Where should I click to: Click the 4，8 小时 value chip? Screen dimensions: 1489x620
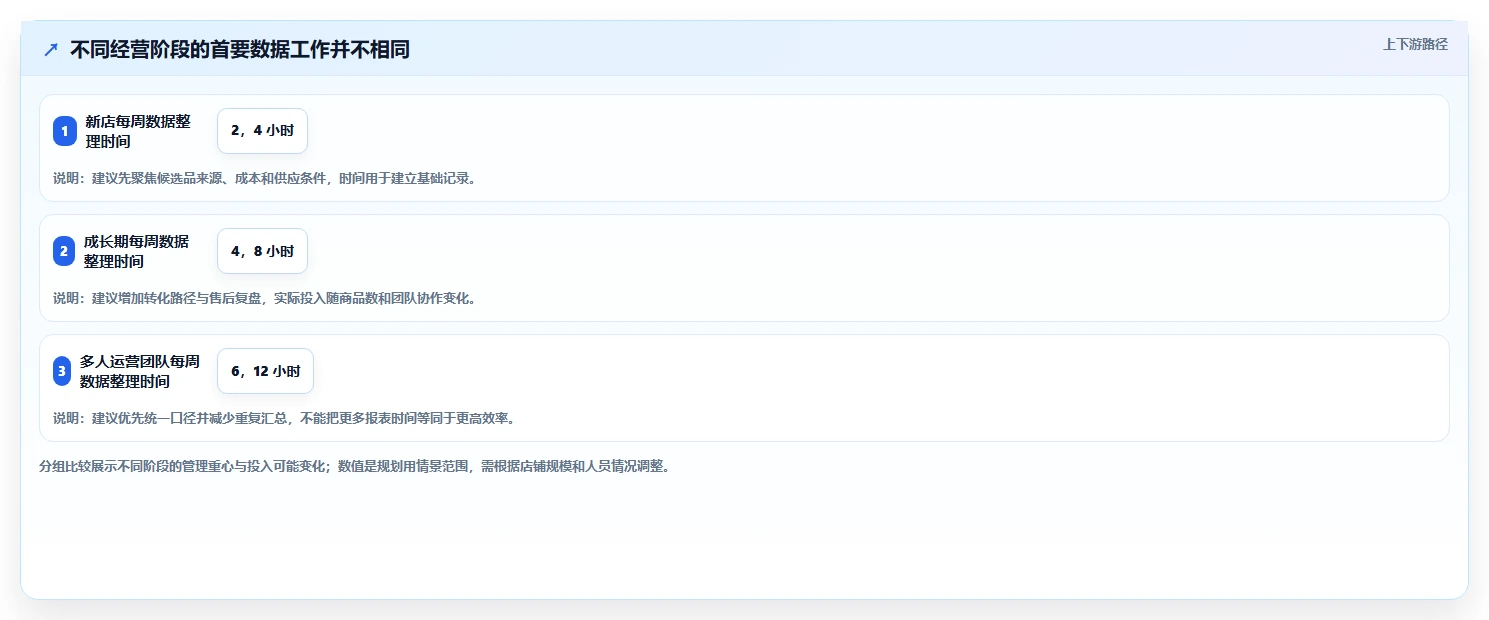tap(262, 251)
